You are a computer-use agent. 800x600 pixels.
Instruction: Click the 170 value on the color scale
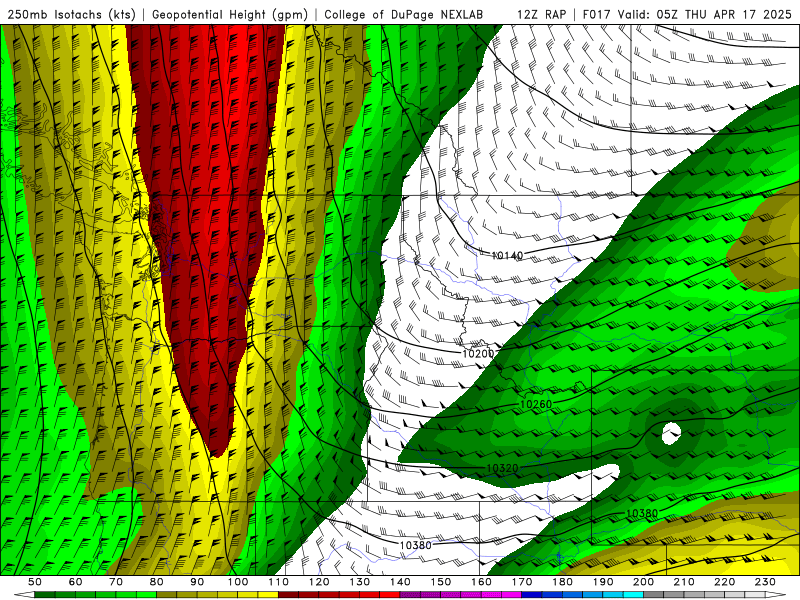522,582
